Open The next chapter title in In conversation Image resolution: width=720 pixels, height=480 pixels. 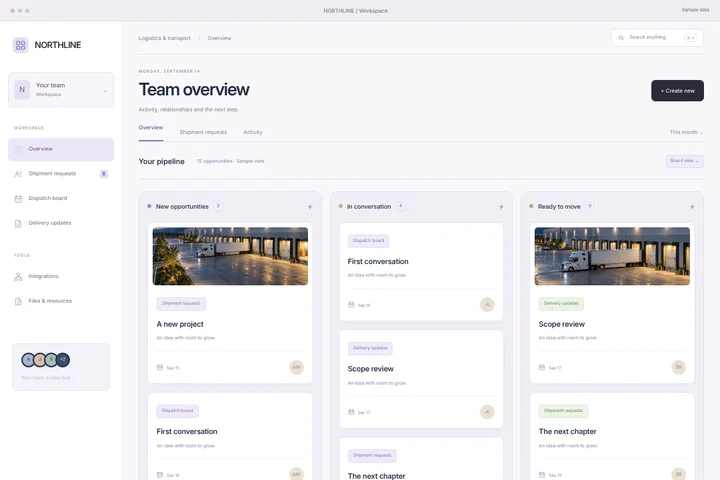(377, 476)
